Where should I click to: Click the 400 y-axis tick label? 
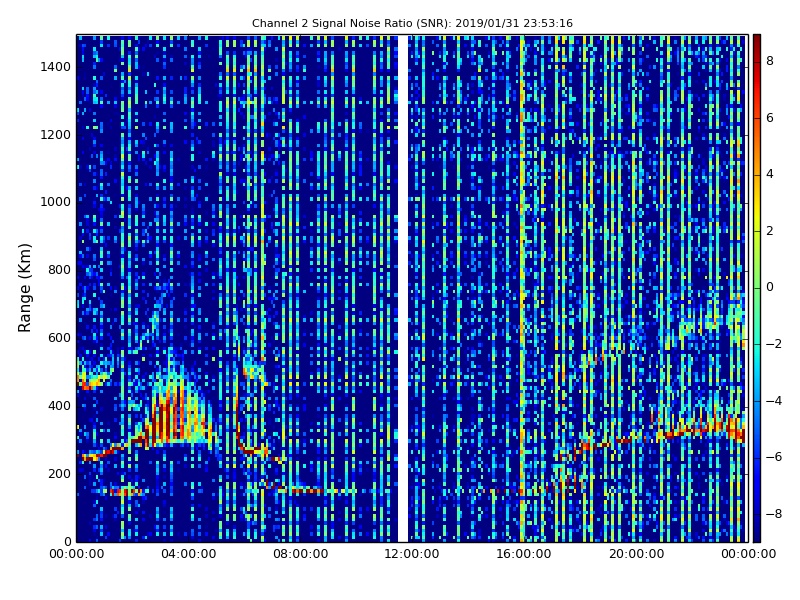click(59, 406)
